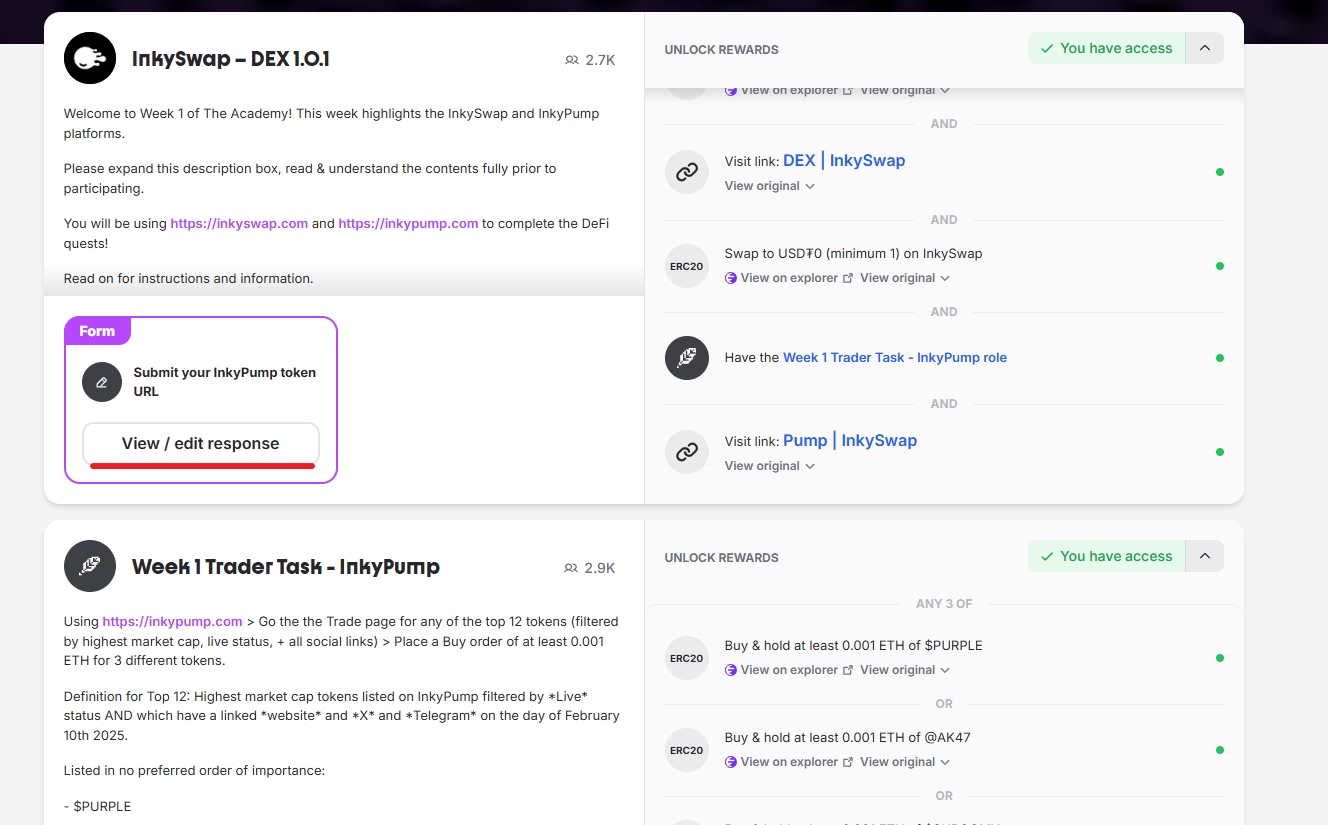Open the Pump | InkySwap link
This screenshot has width=1328, height=825.
pos(850,440)
